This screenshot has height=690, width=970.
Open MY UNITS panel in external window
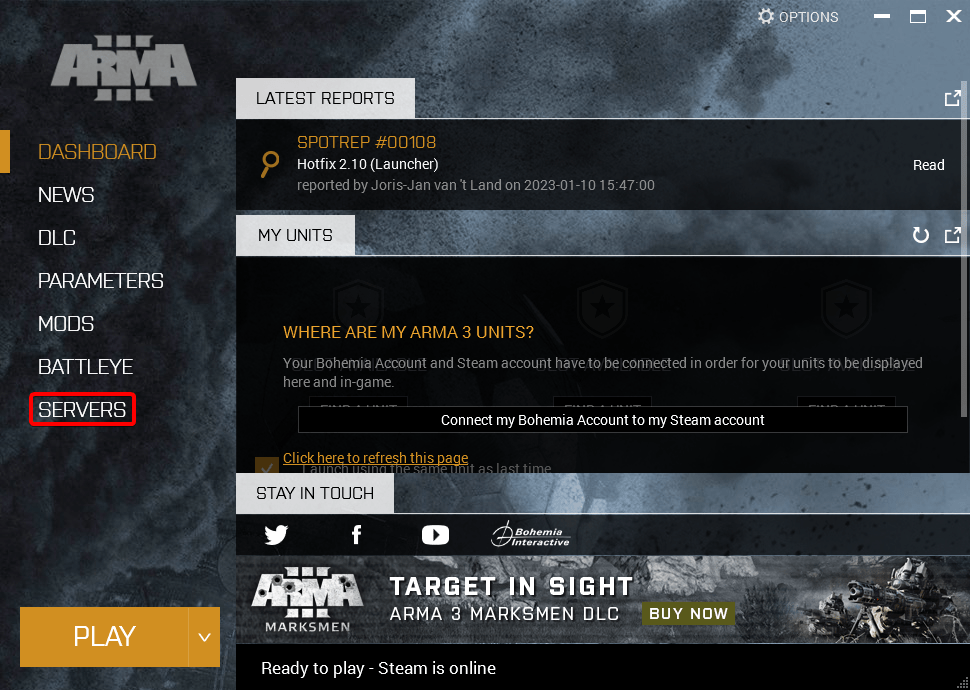952,235
